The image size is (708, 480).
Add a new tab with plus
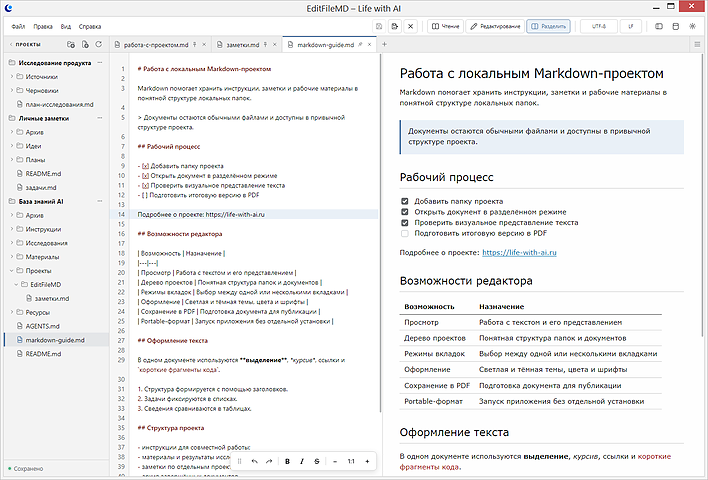pyautogui.click(x=384, y=44)
